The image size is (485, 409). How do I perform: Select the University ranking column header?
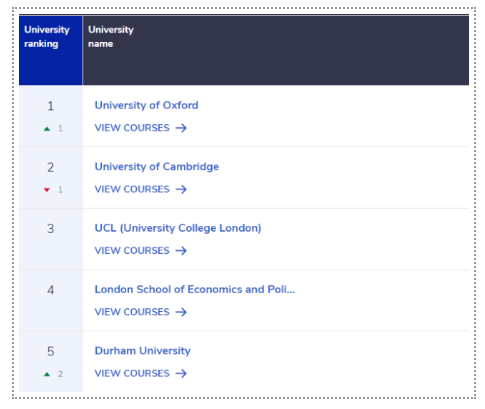pyautogui.click(x=51, y=50)
